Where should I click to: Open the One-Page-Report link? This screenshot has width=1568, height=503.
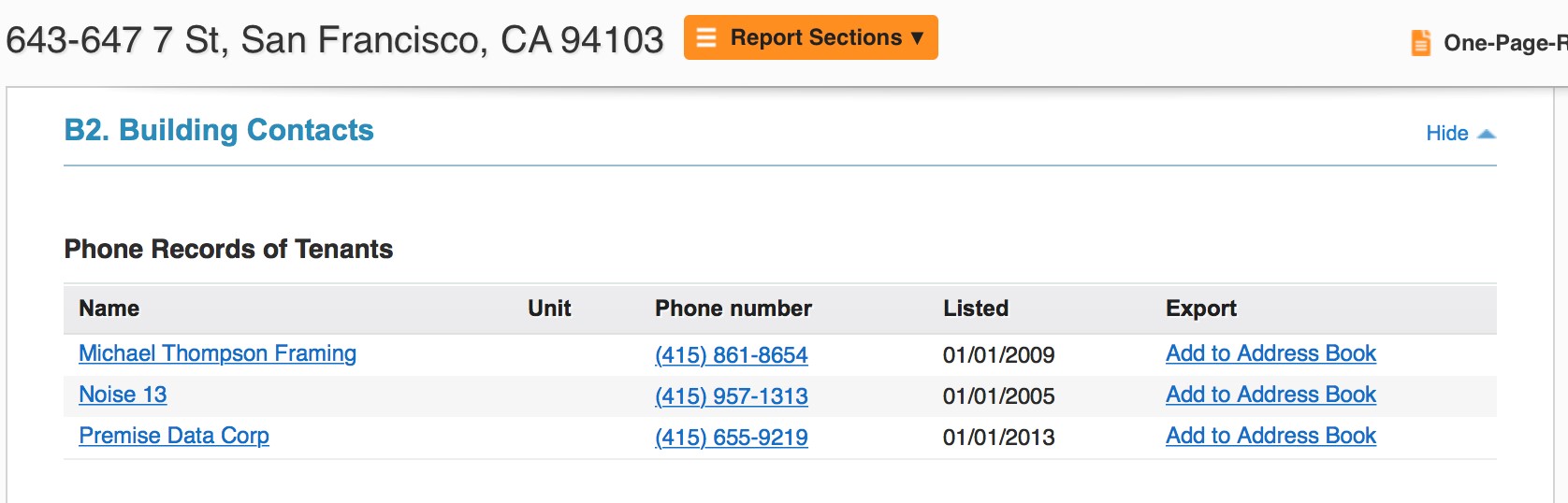(x=1504, y=43)
